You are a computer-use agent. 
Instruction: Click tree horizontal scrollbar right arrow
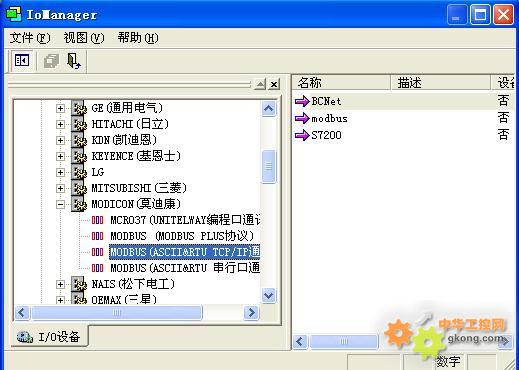click(x=251, y=313)
